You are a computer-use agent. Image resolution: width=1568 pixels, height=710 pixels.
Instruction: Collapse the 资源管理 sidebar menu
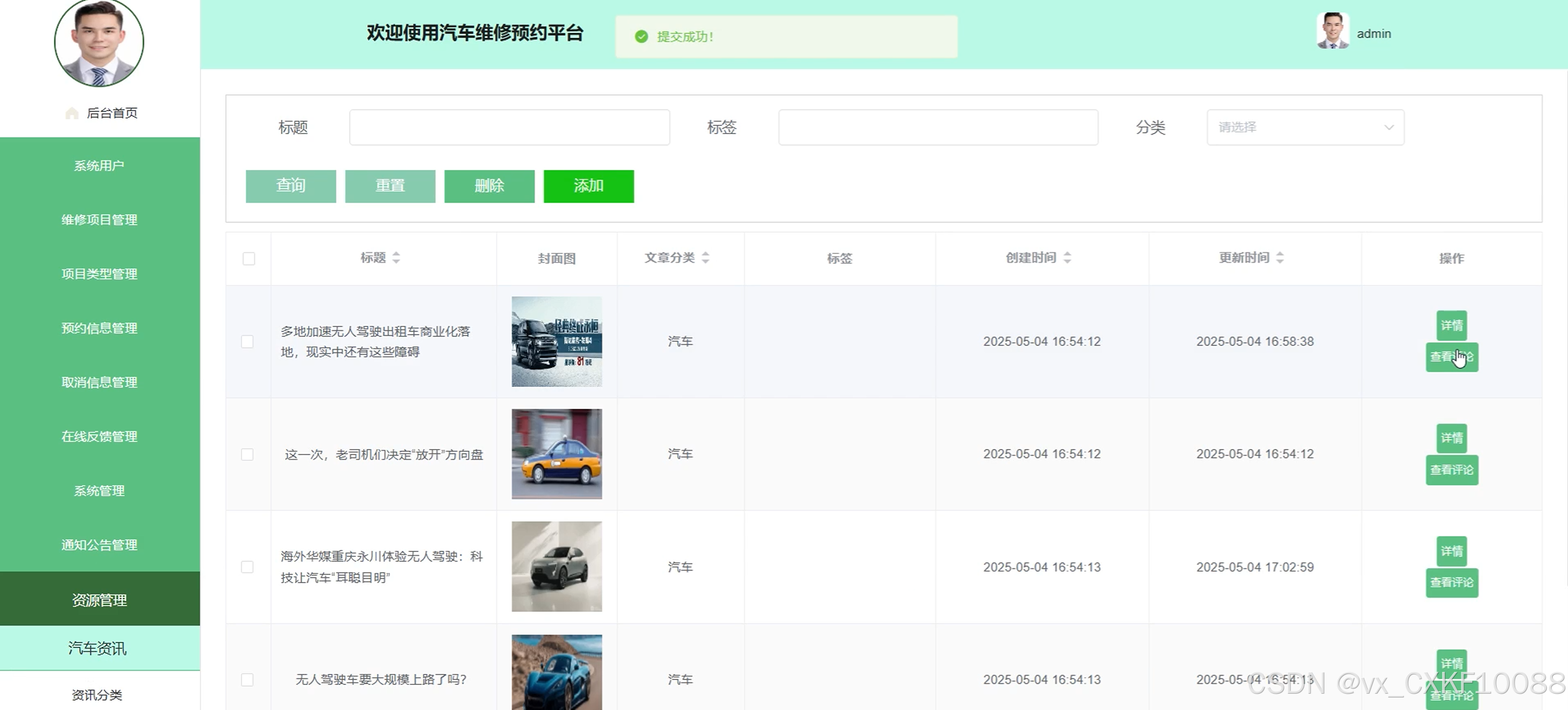[x=100, y=600]
